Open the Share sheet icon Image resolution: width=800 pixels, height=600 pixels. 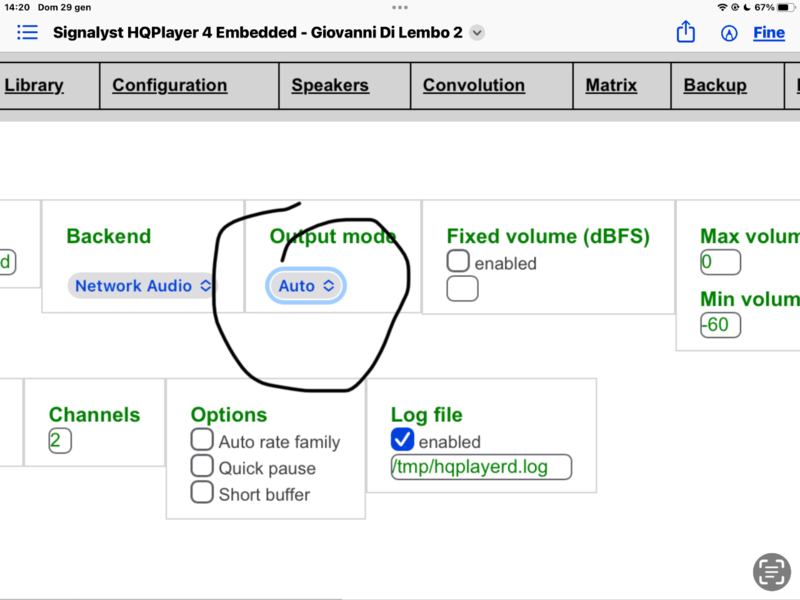click(686, 32)
